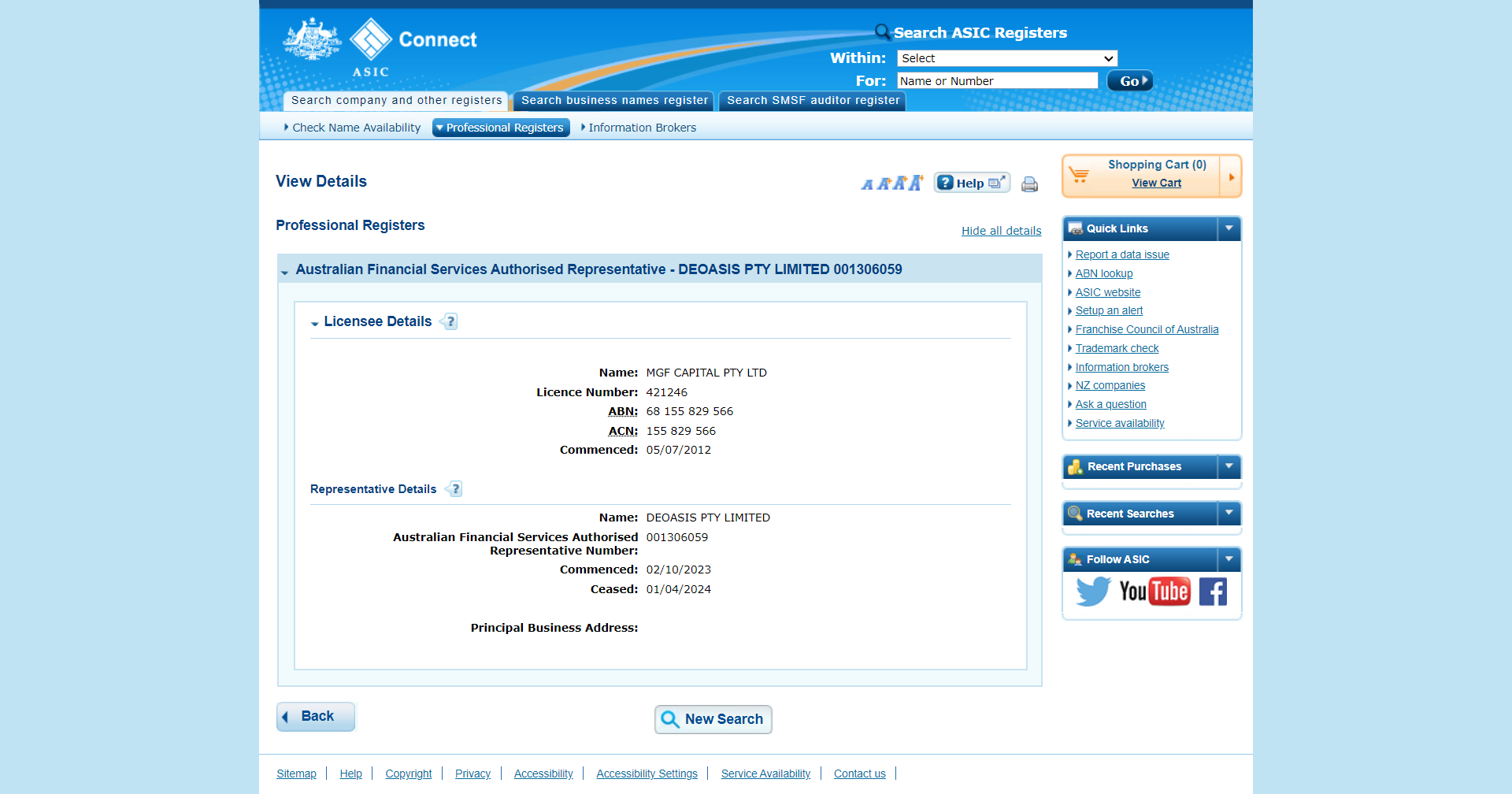
Task: Click the Hide all details link
Action: (x=1002, y=231)
